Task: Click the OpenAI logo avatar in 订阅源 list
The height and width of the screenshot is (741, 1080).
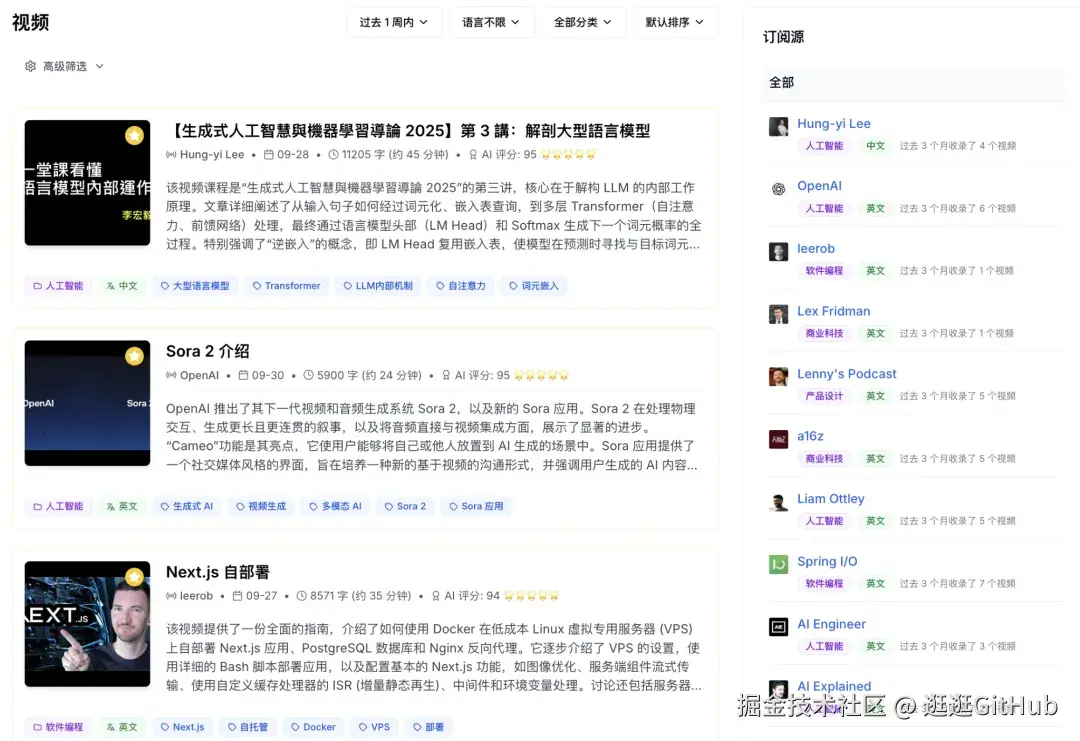Action: point(778,187)
